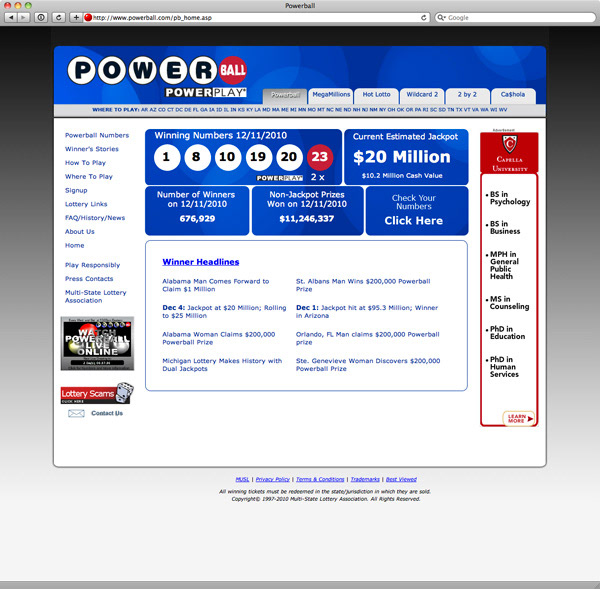Open Terms & Conditions footer link
The image size is (600, 589).
coord(320,480)
